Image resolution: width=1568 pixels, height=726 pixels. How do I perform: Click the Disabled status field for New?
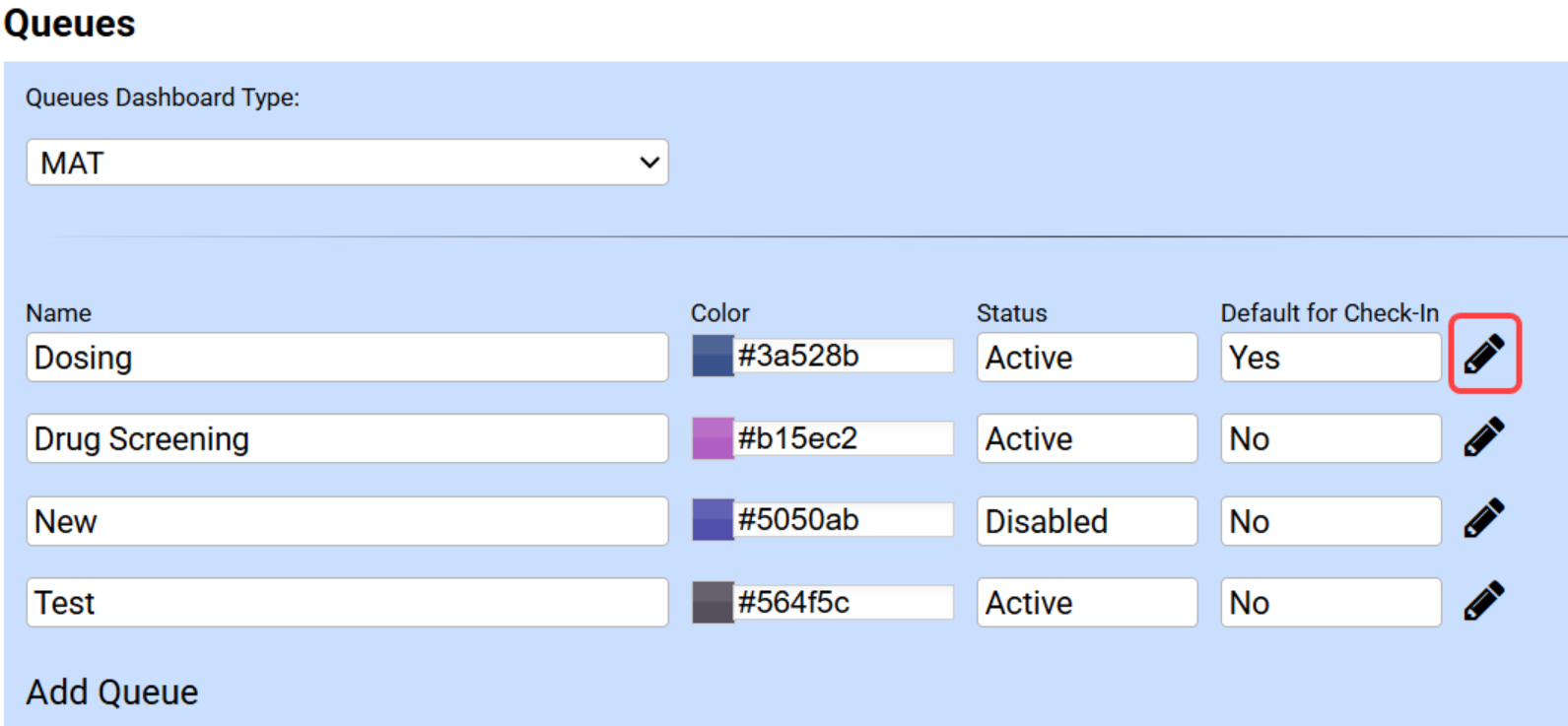1086,521
